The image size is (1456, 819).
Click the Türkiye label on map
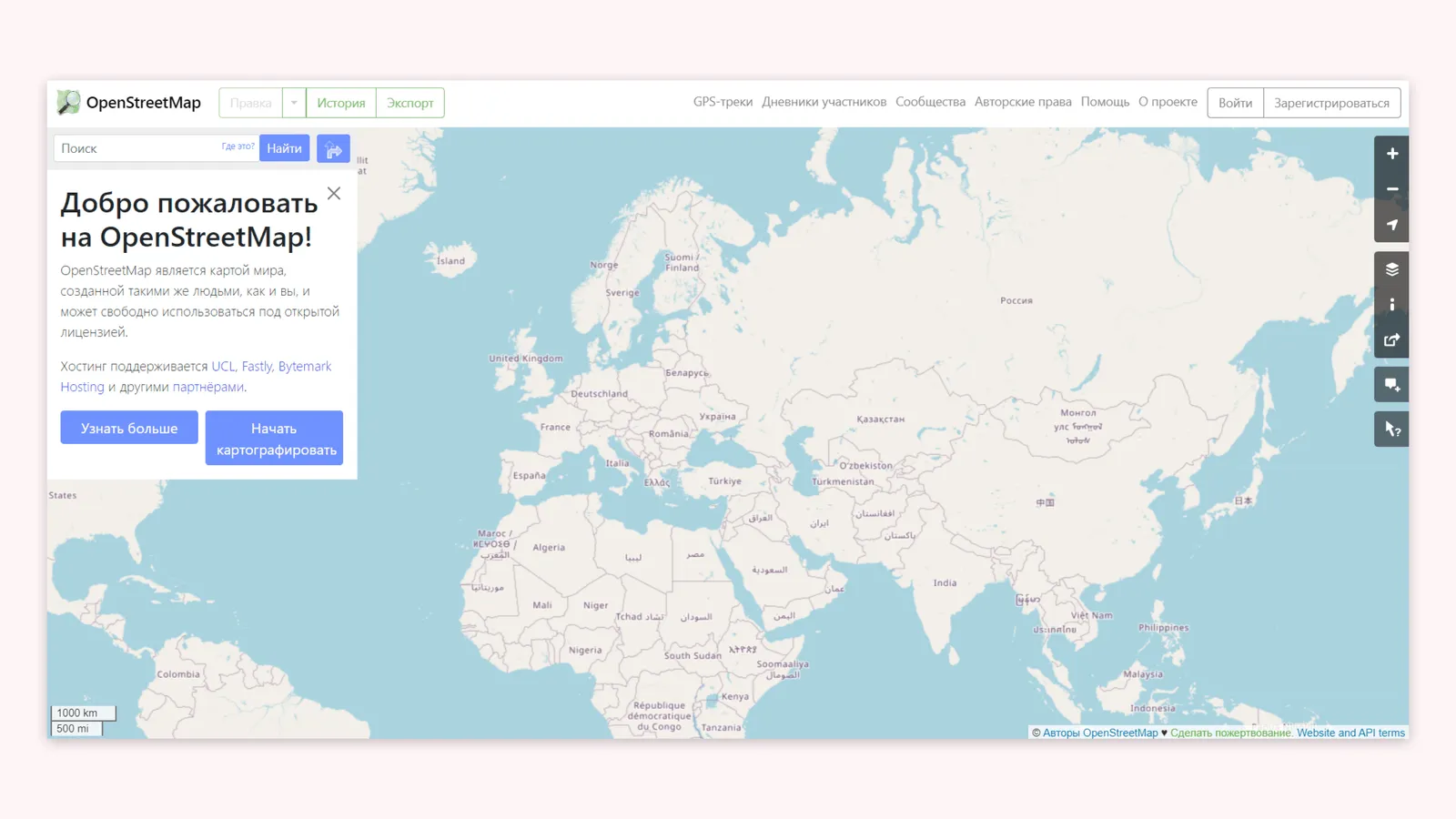pyautogui.click(x=724, y=481)
